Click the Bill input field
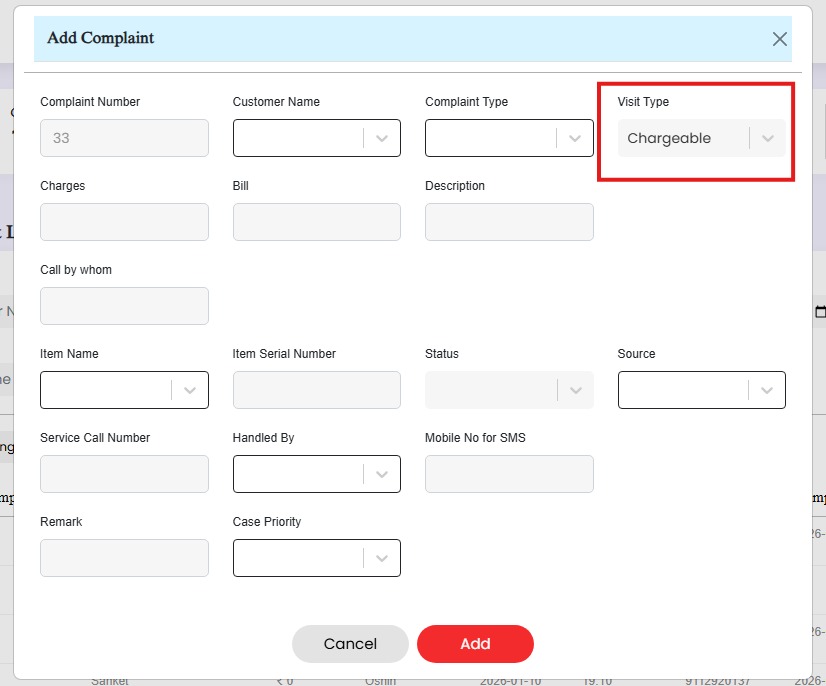The width and height of the screenshot is (826, 686). point(316,222)
